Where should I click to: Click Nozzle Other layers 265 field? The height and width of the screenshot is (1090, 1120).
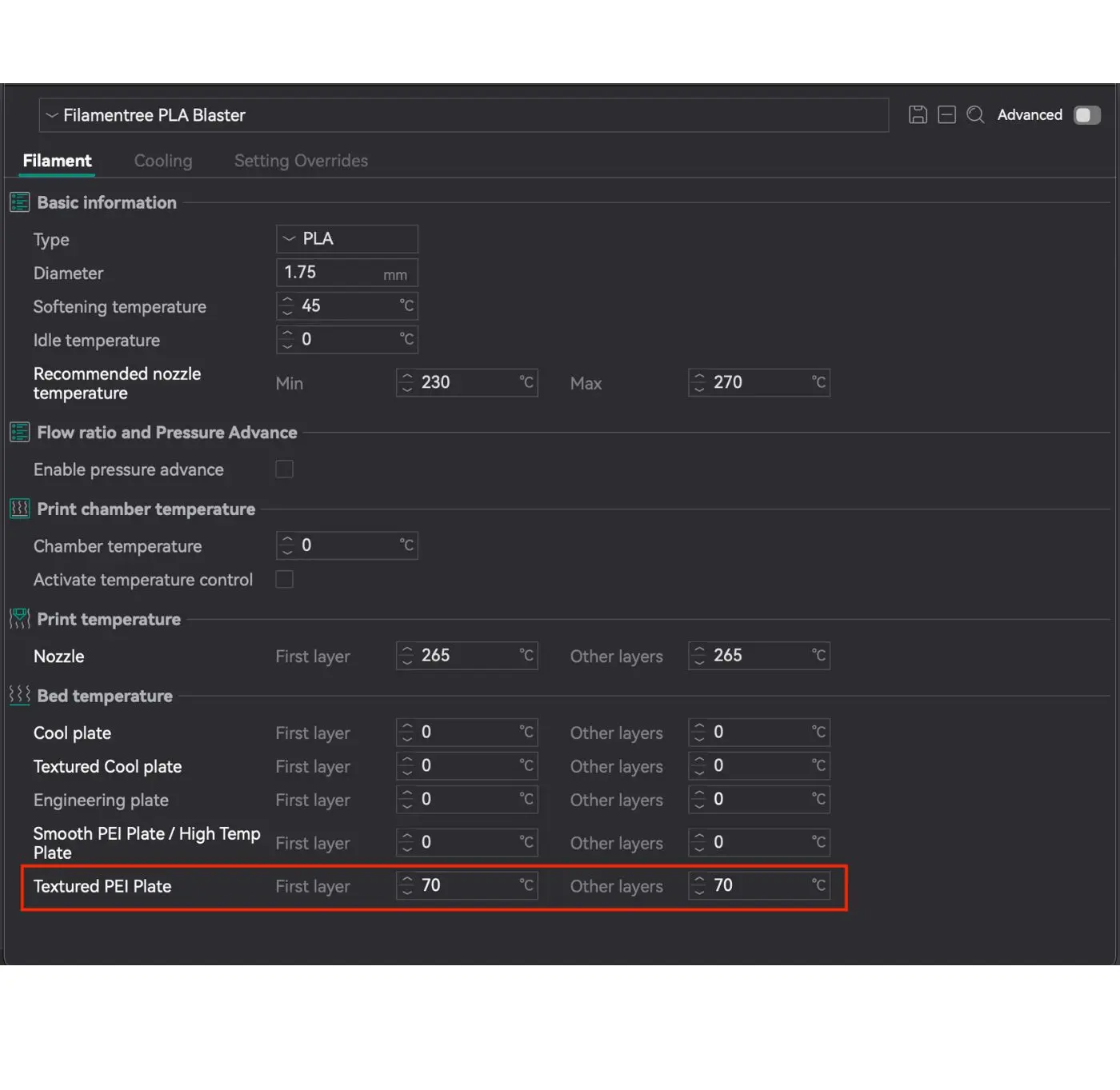759,656
